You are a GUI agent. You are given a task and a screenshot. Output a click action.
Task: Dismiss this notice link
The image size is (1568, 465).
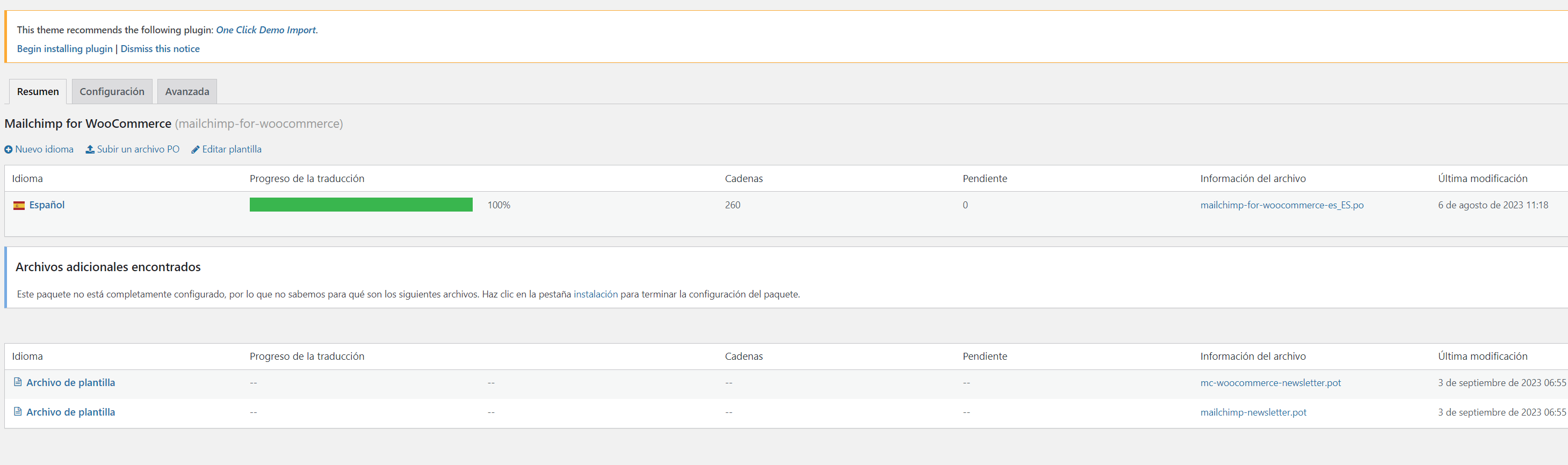point(160,49)
